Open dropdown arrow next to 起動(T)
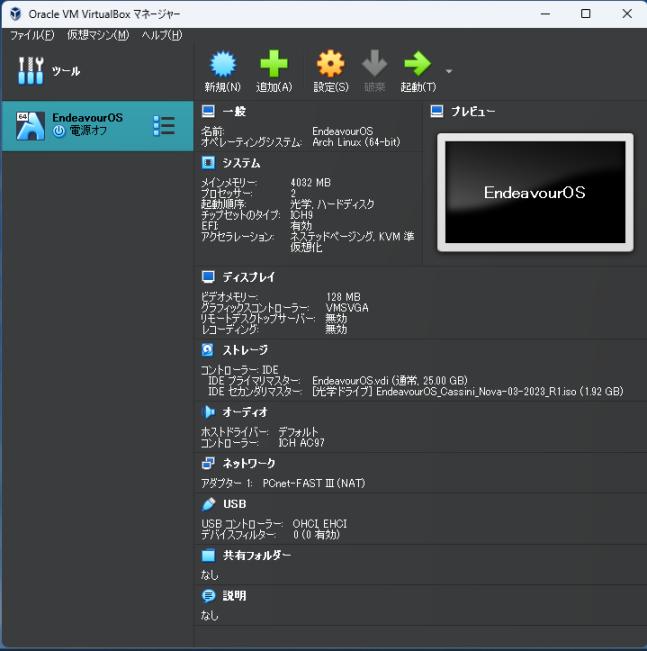 click(449, 71)
